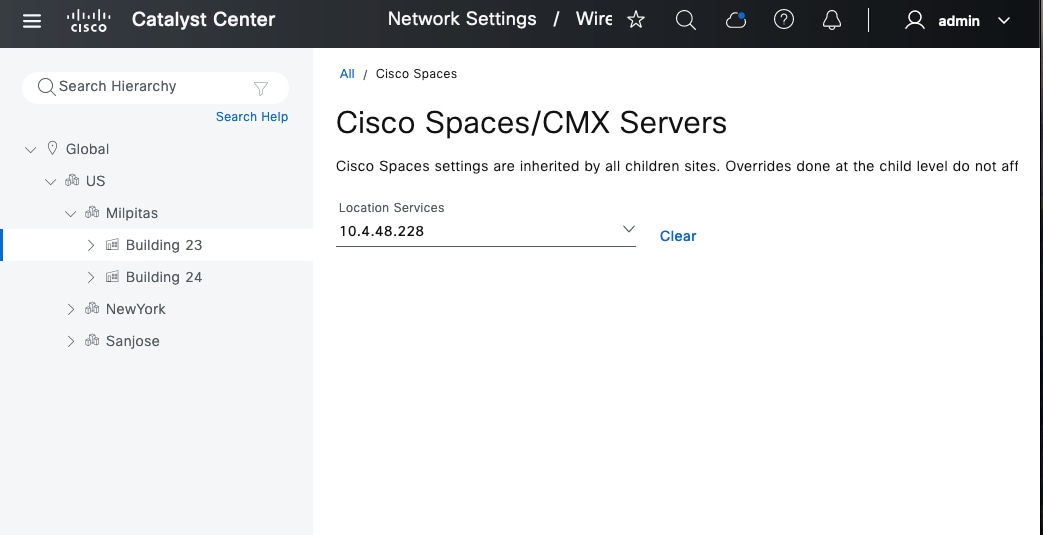The image size is (1043, 535).
Task: Click the hierarchy filter funnel icon
Action: pyautogui.click(x=261, y=88)
